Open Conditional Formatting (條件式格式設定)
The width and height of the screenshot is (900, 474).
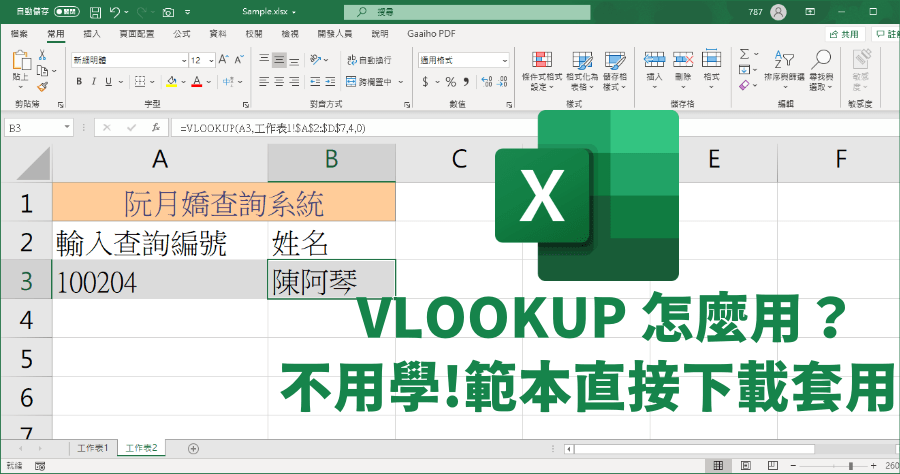click(x=542, y=71)
